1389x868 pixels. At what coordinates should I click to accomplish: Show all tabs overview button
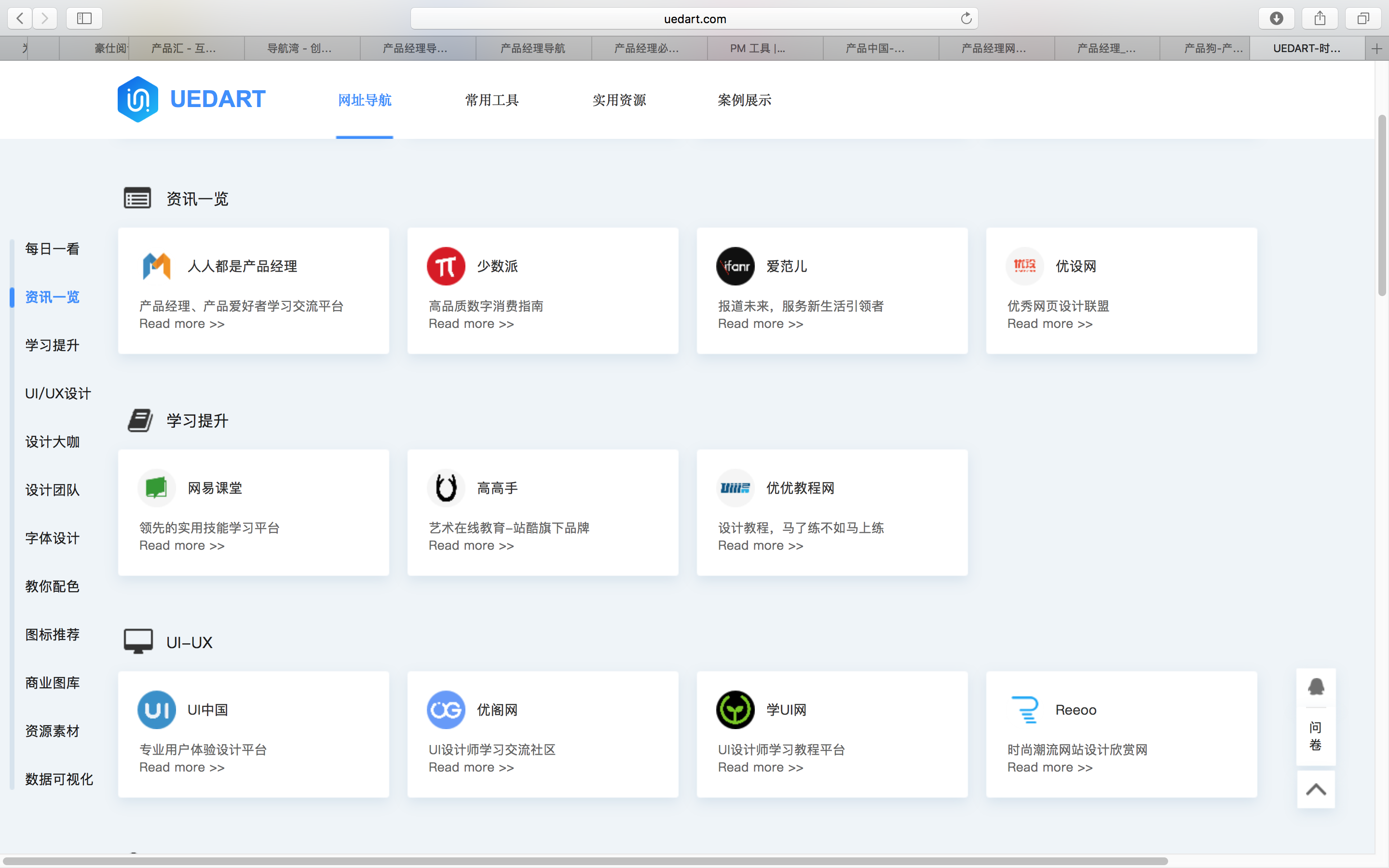coord(1363,18)
